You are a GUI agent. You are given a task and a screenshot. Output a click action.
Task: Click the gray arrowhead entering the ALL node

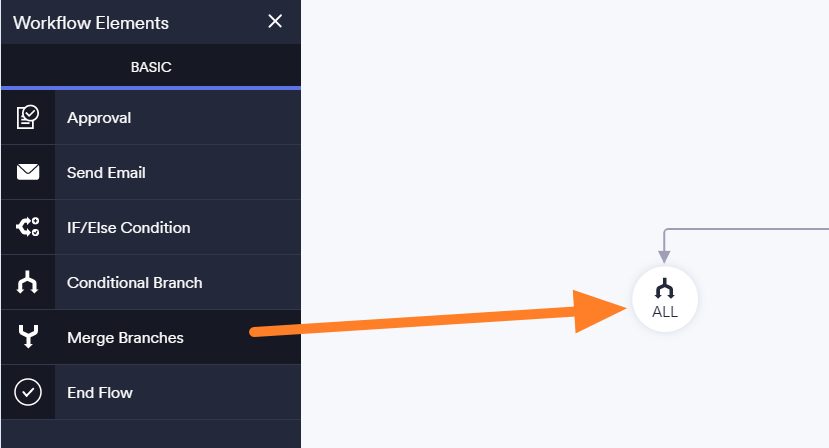[664, 258]
